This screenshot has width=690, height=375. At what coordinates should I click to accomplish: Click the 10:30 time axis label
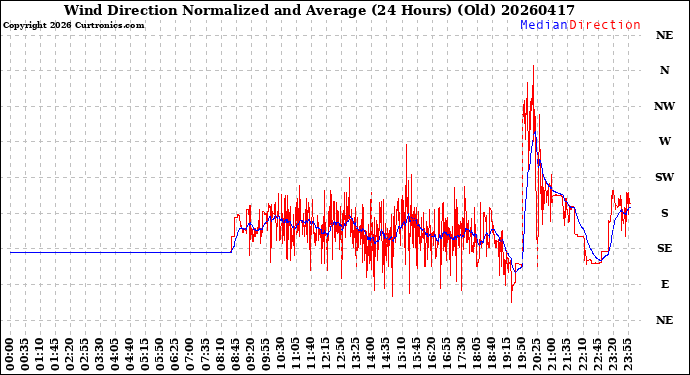281,354
